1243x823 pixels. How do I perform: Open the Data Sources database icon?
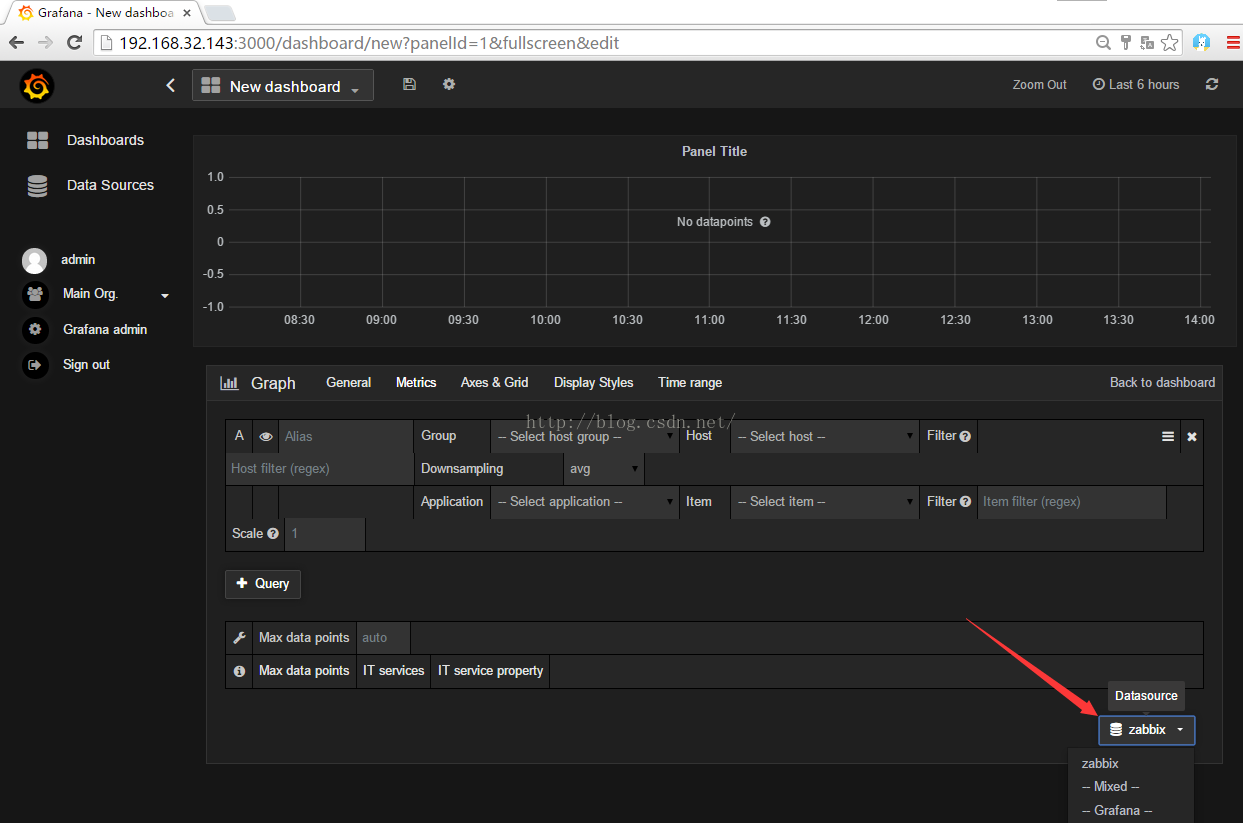37,186
